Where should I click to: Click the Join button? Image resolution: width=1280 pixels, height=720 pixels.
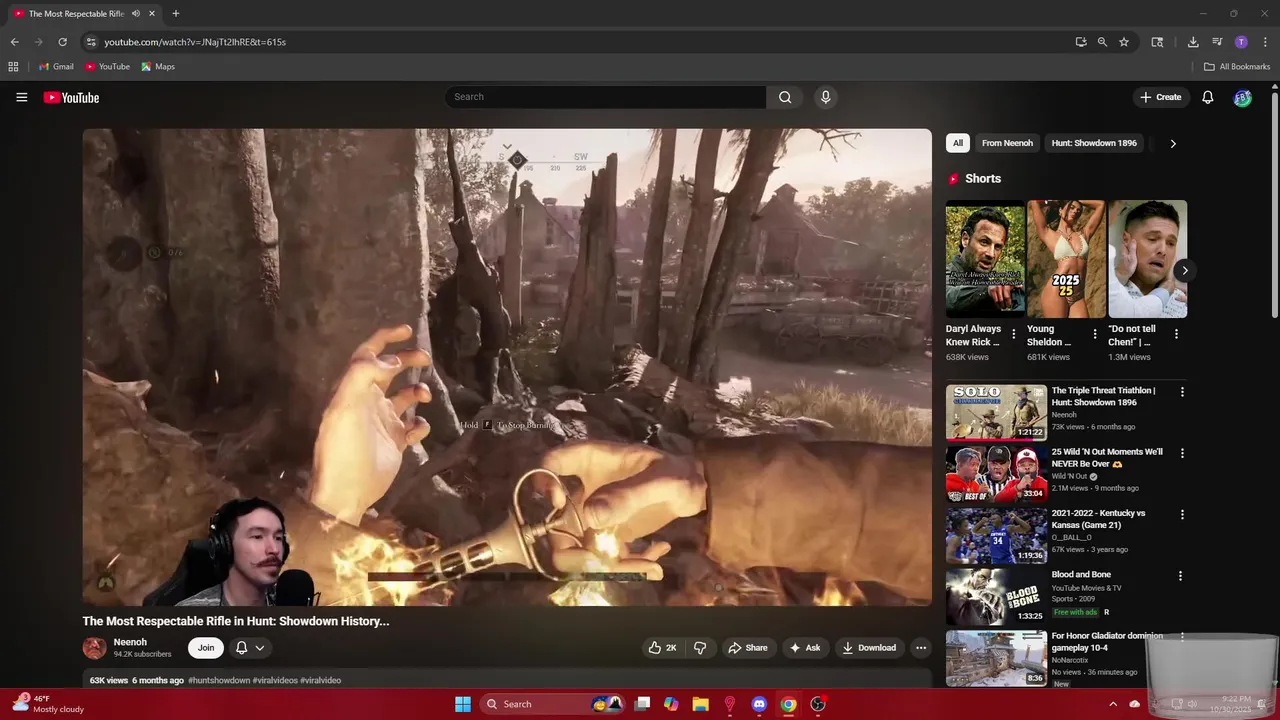(205, 648)
